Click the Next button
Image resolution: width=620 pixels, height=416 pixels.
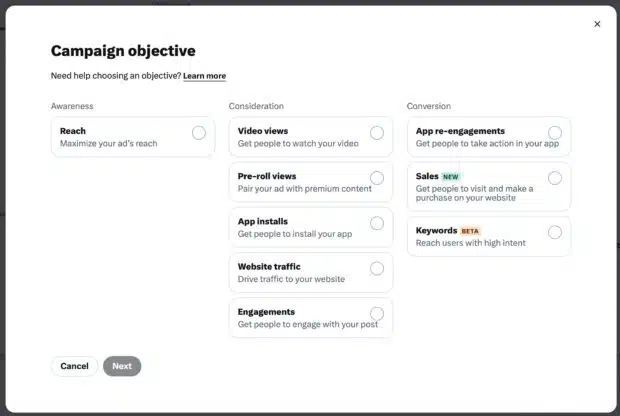point(122,366)
